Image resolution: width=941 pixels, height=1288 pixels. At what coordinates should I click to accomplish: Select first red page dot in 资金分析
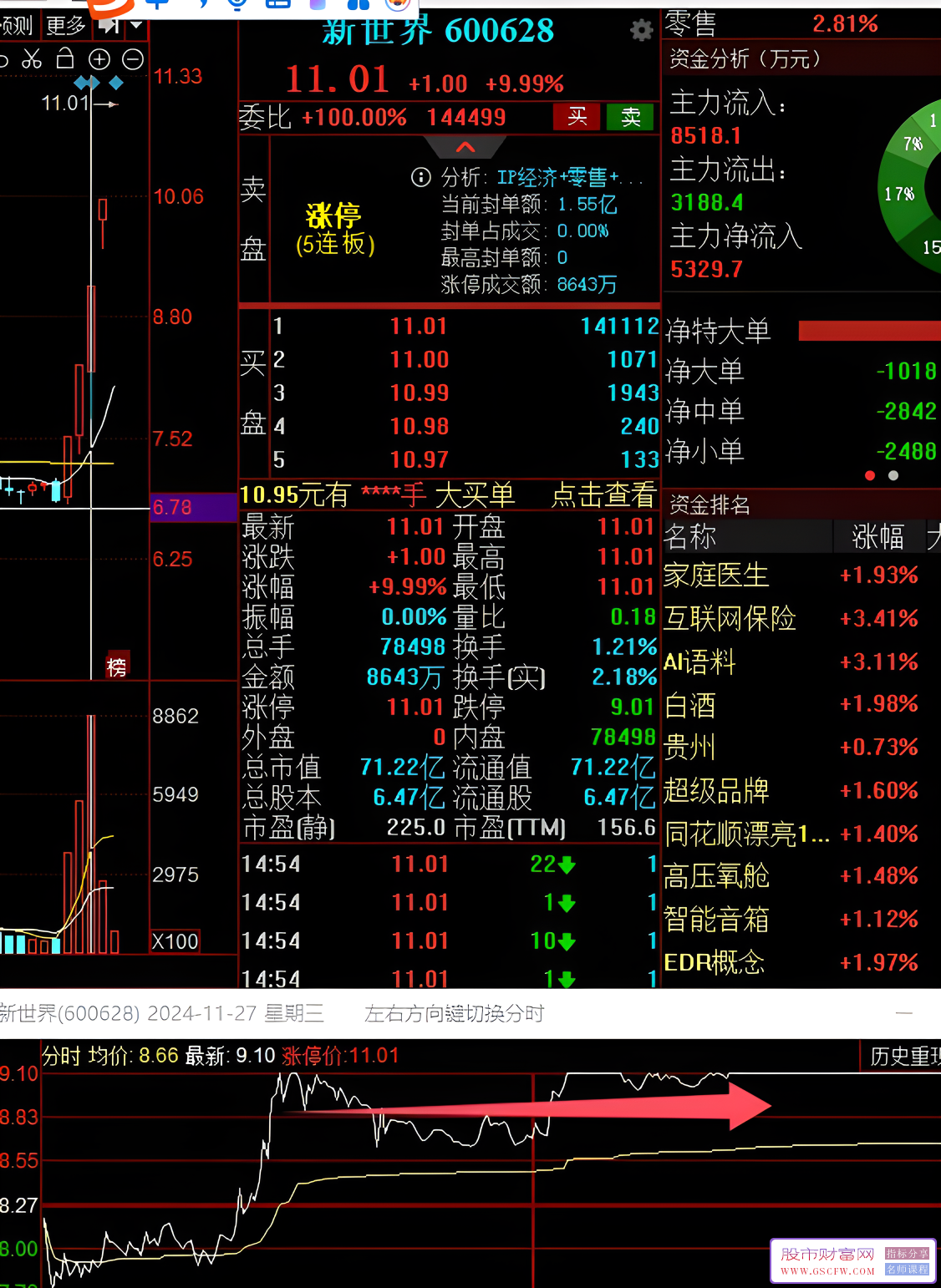tap(870, 475)
